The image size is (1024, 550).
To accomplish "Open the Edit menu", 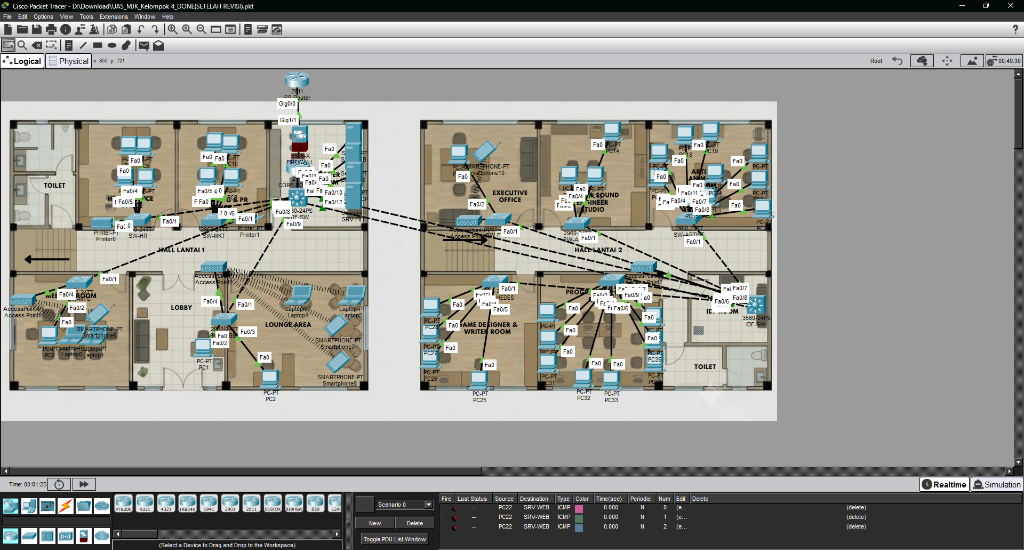I will coord(23,16).
